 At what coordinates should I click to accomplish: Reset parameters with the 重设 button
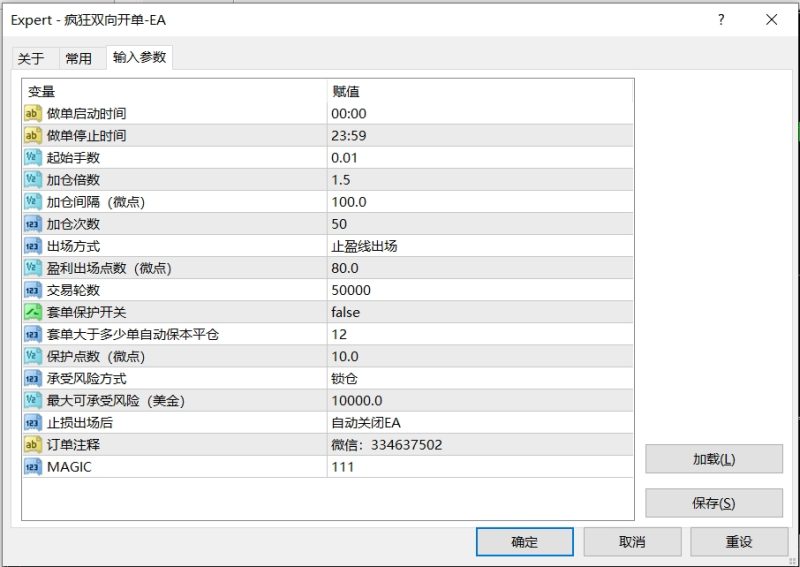pyautogui.click(x=739, y=541)
